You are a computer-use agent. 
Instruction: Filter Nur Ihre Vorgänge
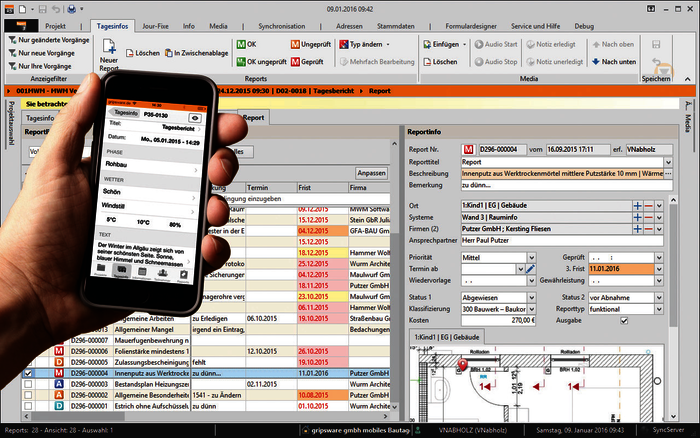point(40,66)
